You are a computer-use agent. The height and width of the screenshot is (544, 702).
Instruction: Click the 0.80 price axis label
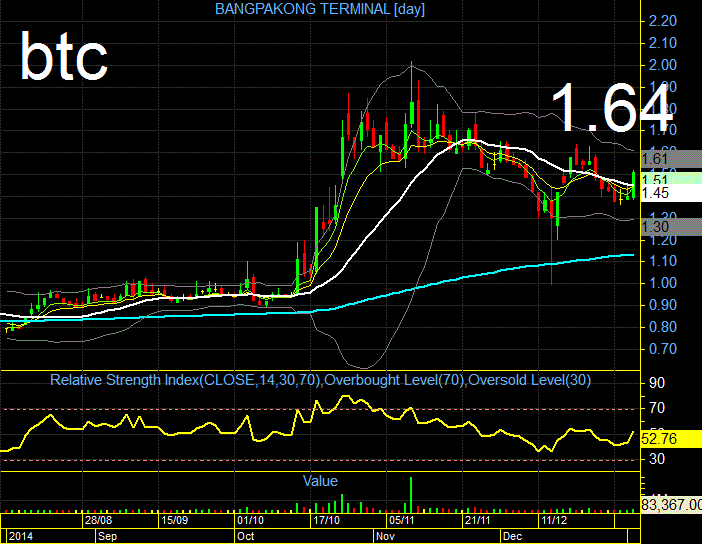(x=662, y=327)
